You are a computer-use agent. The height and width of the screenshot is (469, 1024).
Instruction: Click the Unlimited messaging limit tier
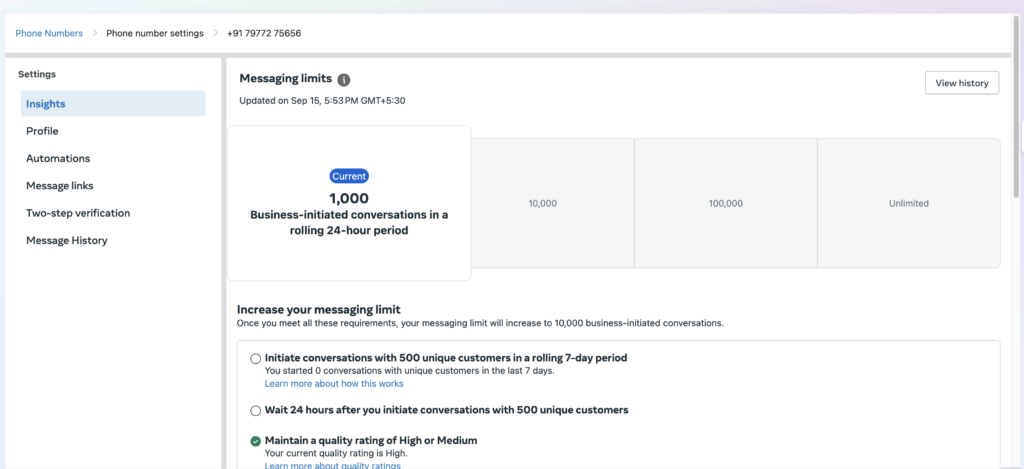coord(908,203)
